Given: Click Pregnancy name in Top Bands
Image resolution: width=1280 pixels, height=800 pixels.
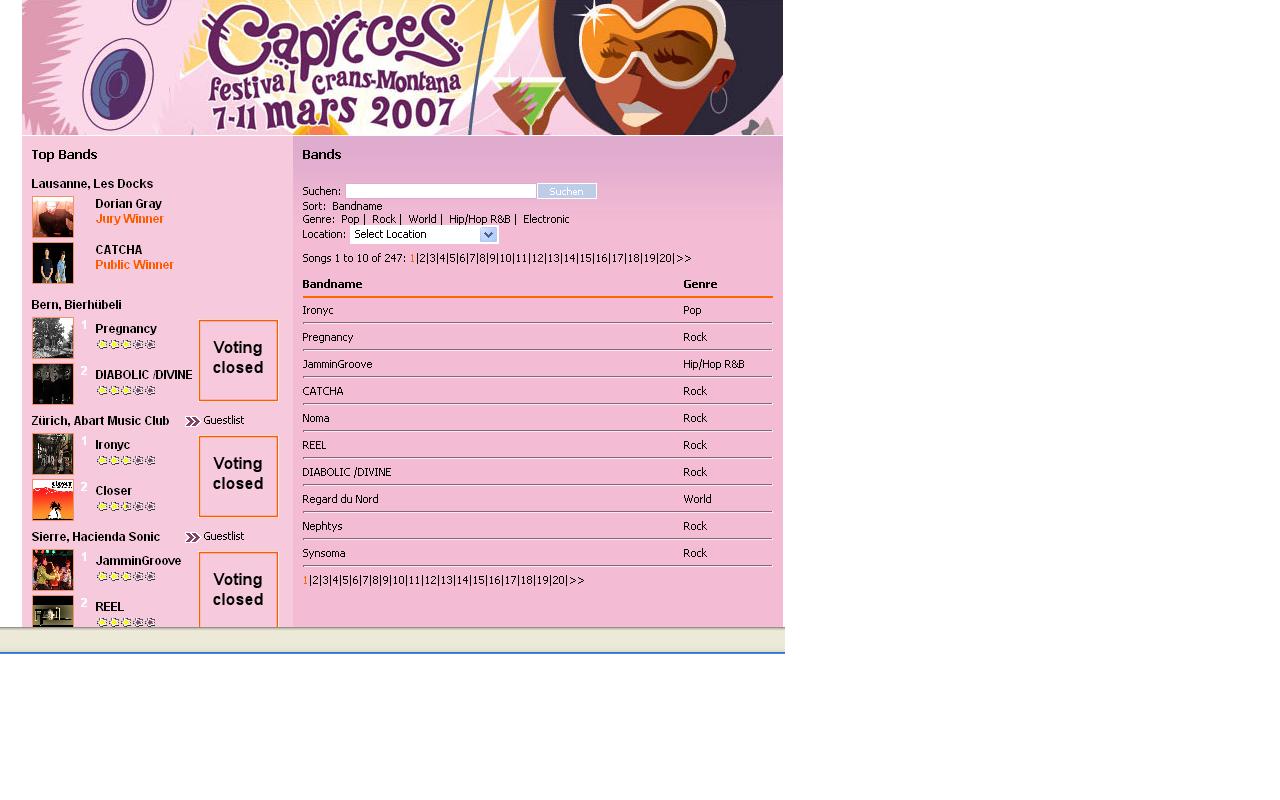Looking at the screenshot, I should pos(126,329).
